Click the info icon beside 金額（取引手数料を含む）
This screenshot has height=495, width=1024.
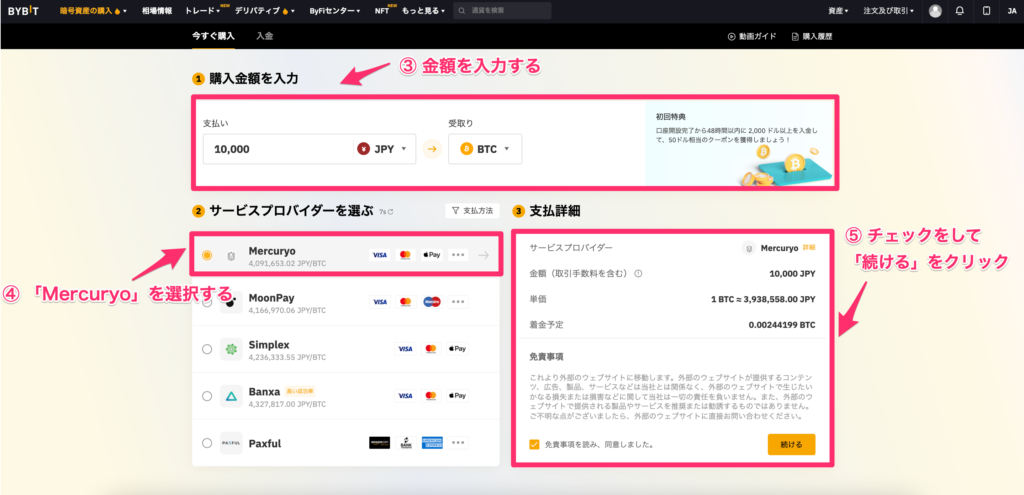[x=638, y=272]
